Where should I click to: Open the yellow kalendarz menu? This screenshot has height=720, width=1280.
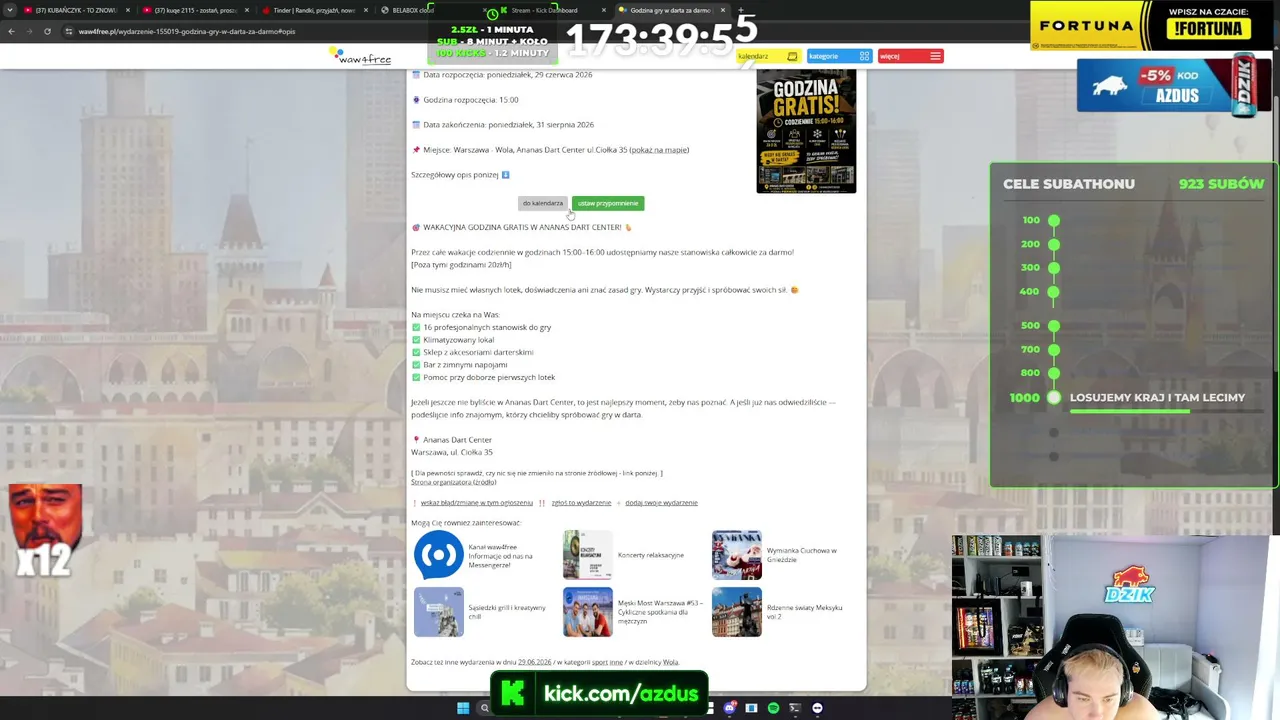pyautogui.click(x=768, y=56)
